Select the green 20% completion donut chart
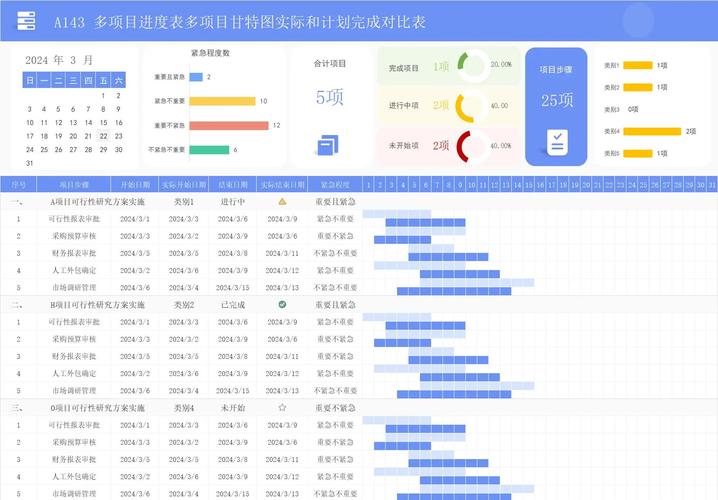Viewport: 718px width, 500px height. [473, 65]
